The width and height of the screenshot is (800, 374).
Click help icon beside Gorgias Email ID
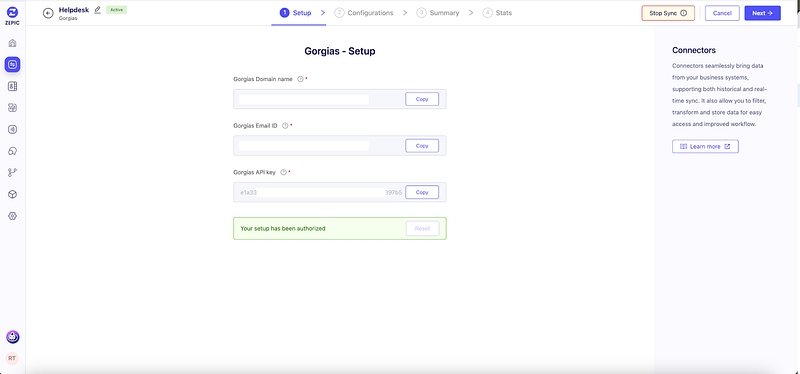tap(285, 126)
